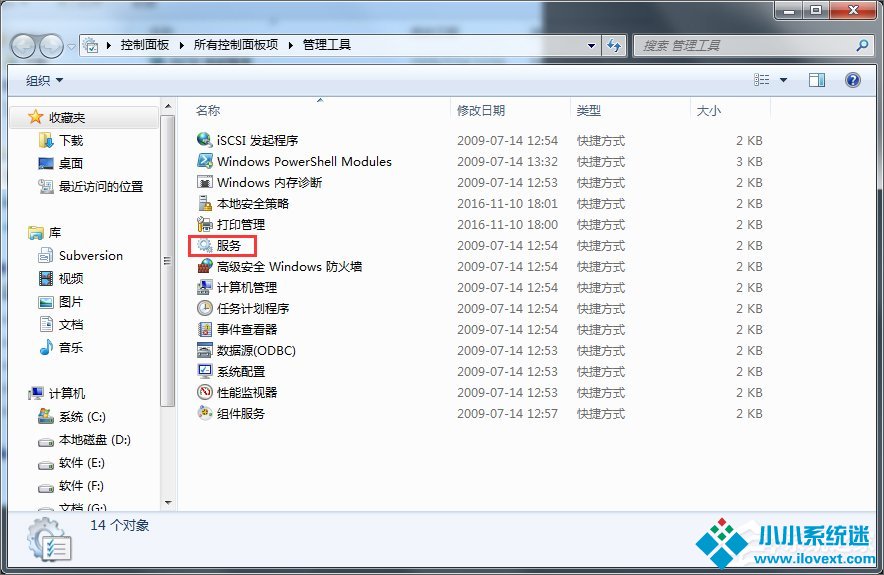The width and height of the screenshot is (884, 575).
Task: Open the 文档 library
Action: click(x=71, y=324)
